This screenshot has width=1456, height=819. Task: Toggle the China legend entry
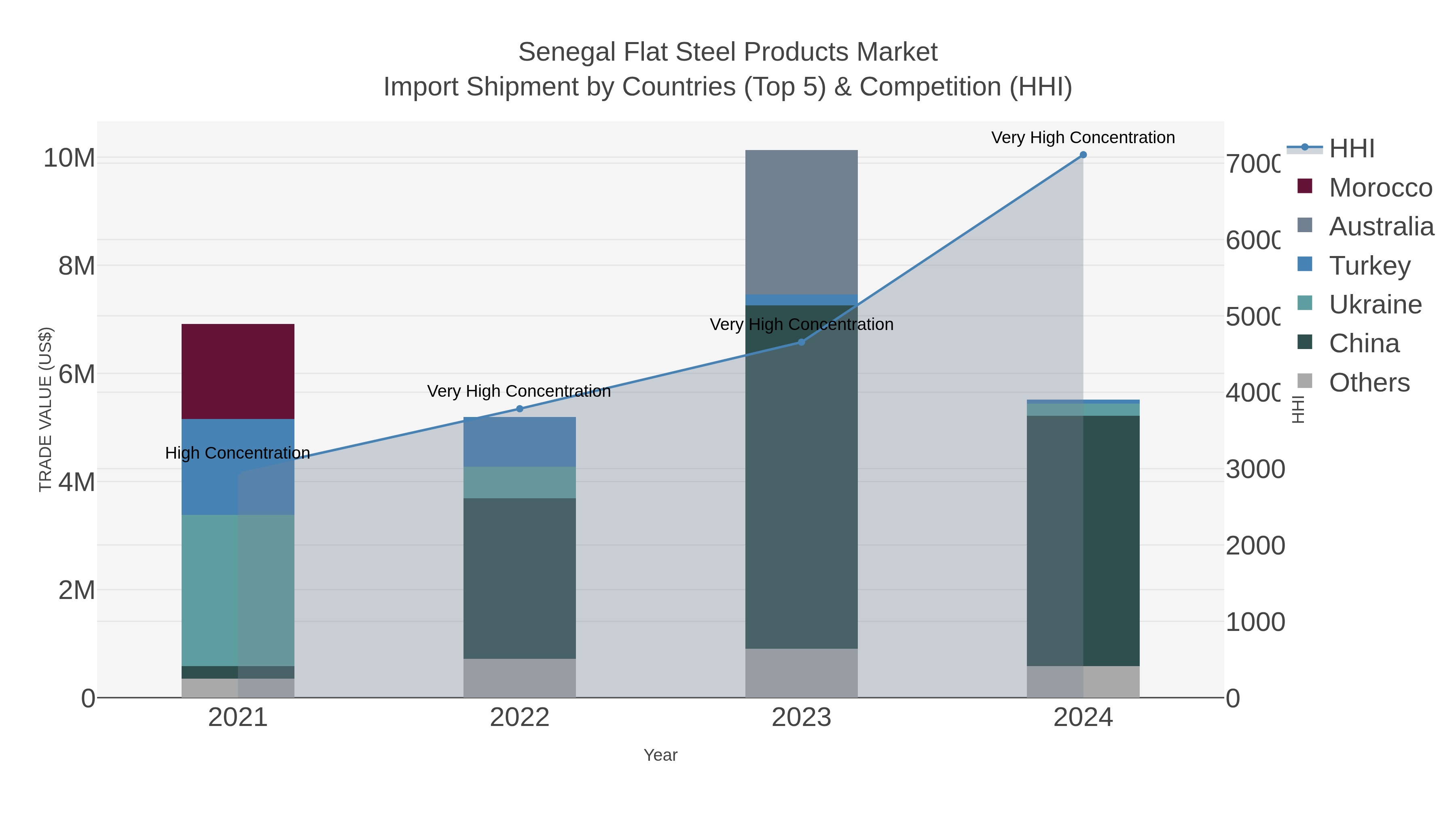coord(1348,343)
